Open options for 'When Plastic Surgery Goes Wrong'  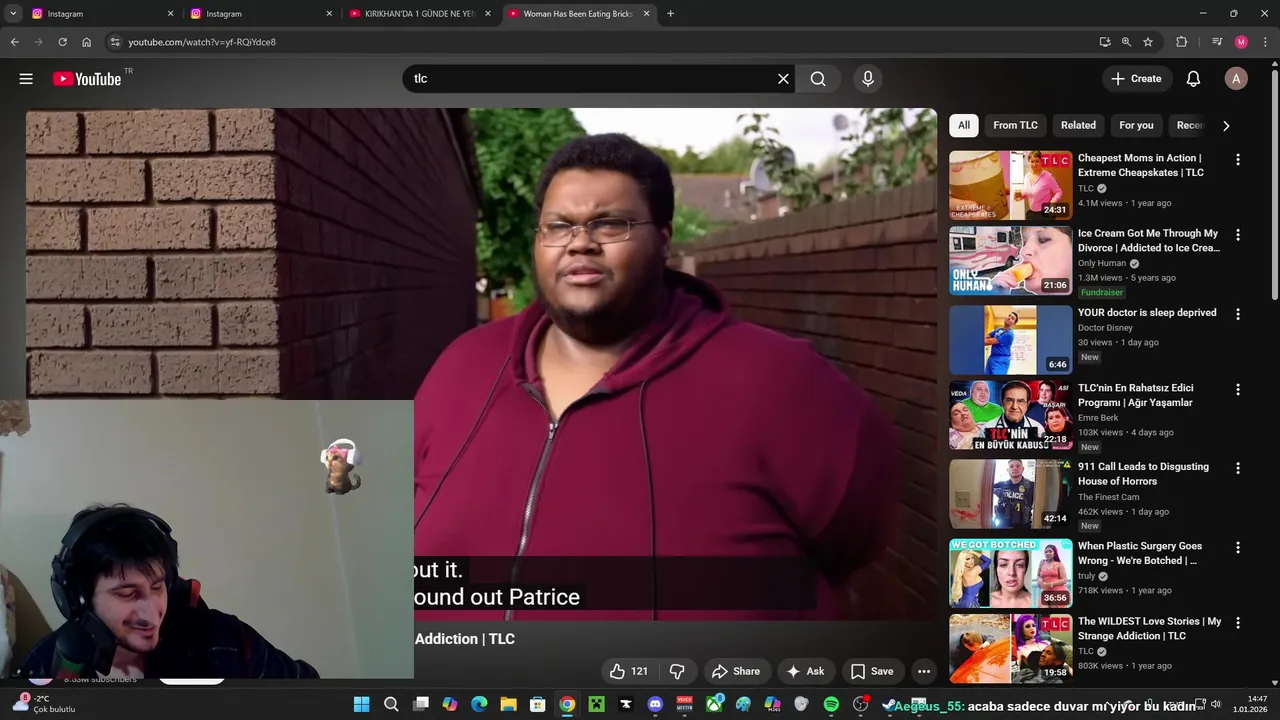1238,548
